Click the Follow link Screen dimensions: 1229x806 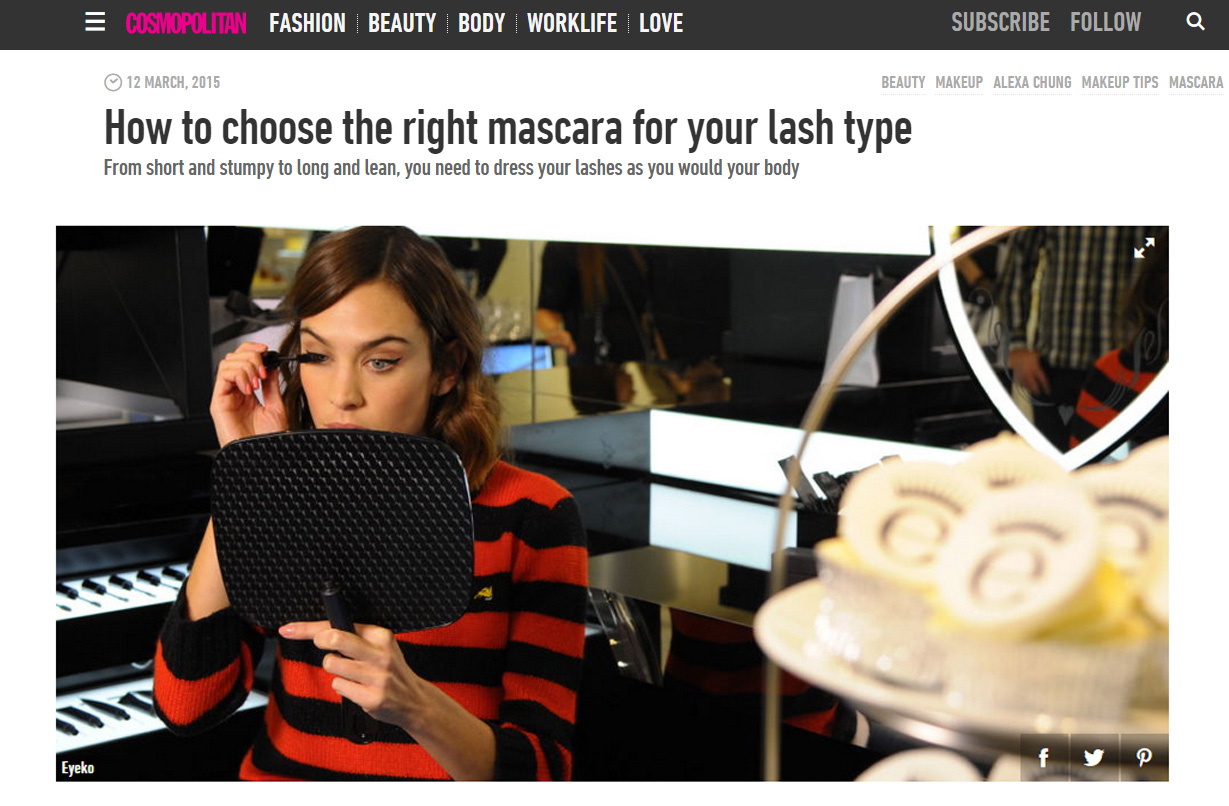coord(1105,22)
